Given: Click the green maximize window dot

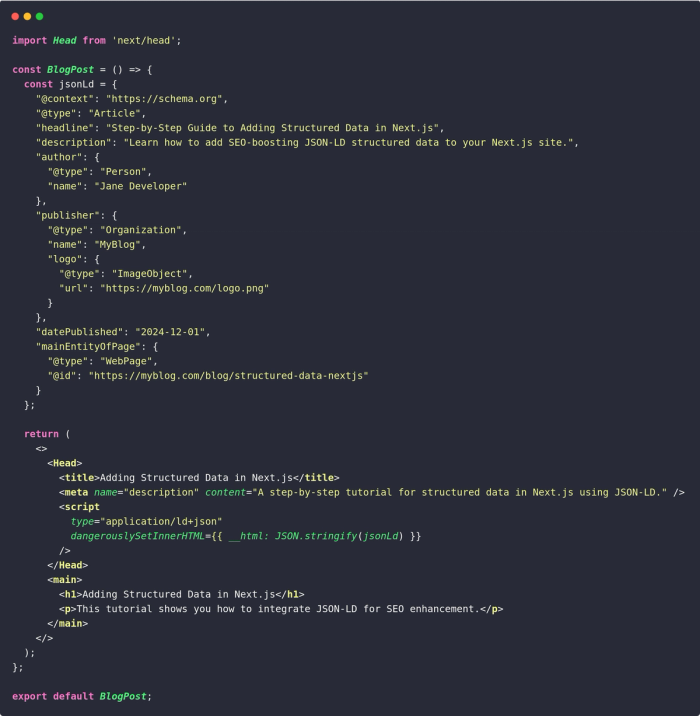Looking at the screenshot, I should [x=40, y=16].
